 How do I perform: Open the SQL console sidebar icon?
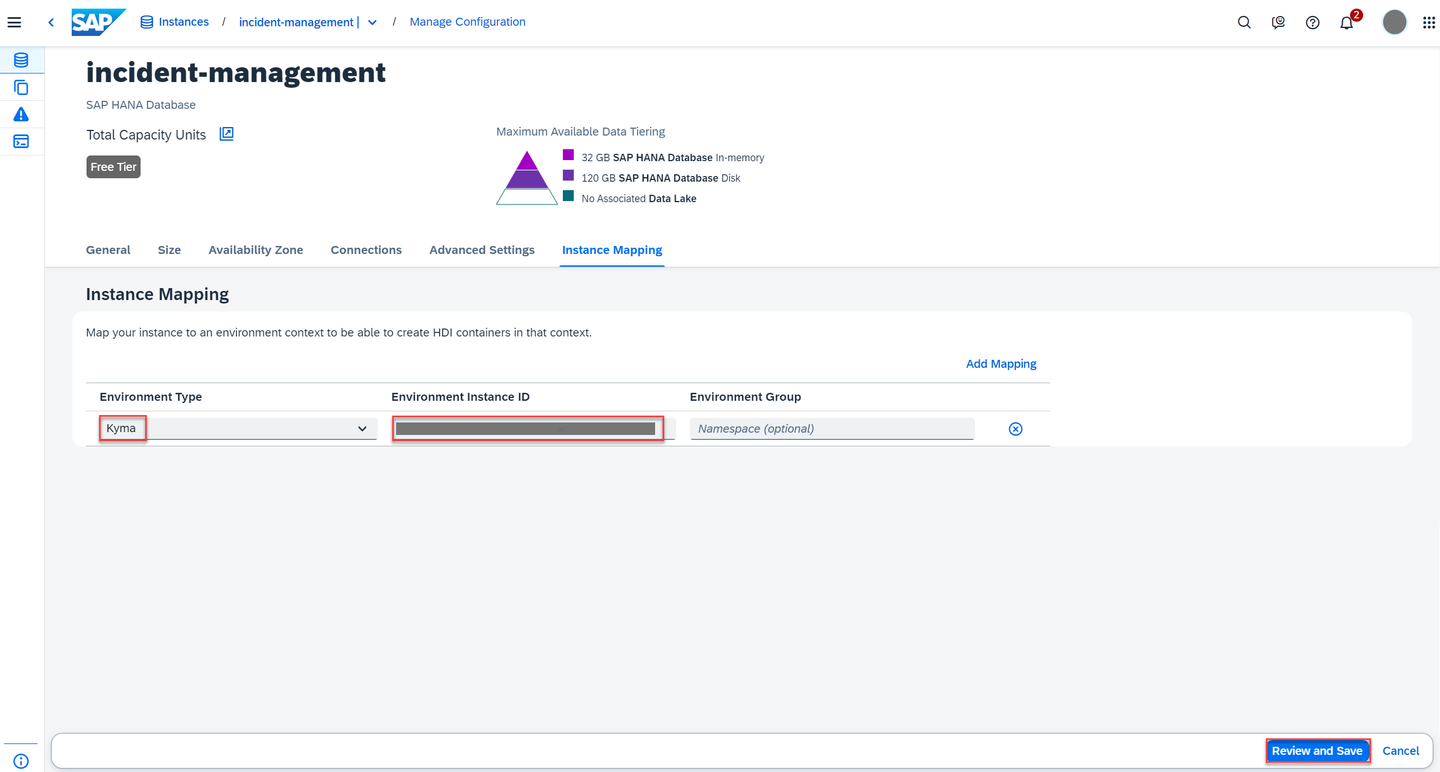[x=21, y=141]
